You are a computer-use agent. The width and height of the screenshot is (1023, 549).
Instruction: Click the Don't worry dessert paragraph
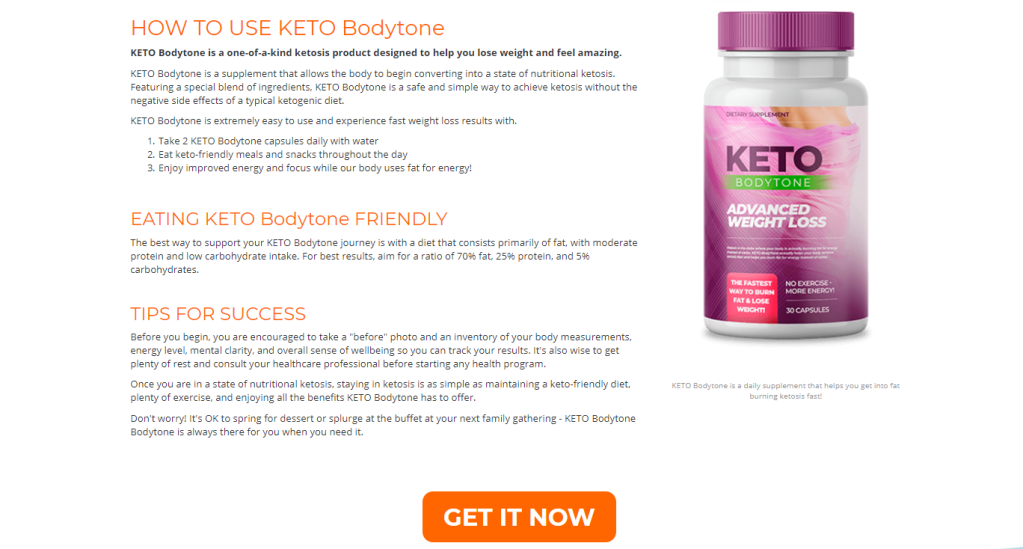click(x=383, y=425)
